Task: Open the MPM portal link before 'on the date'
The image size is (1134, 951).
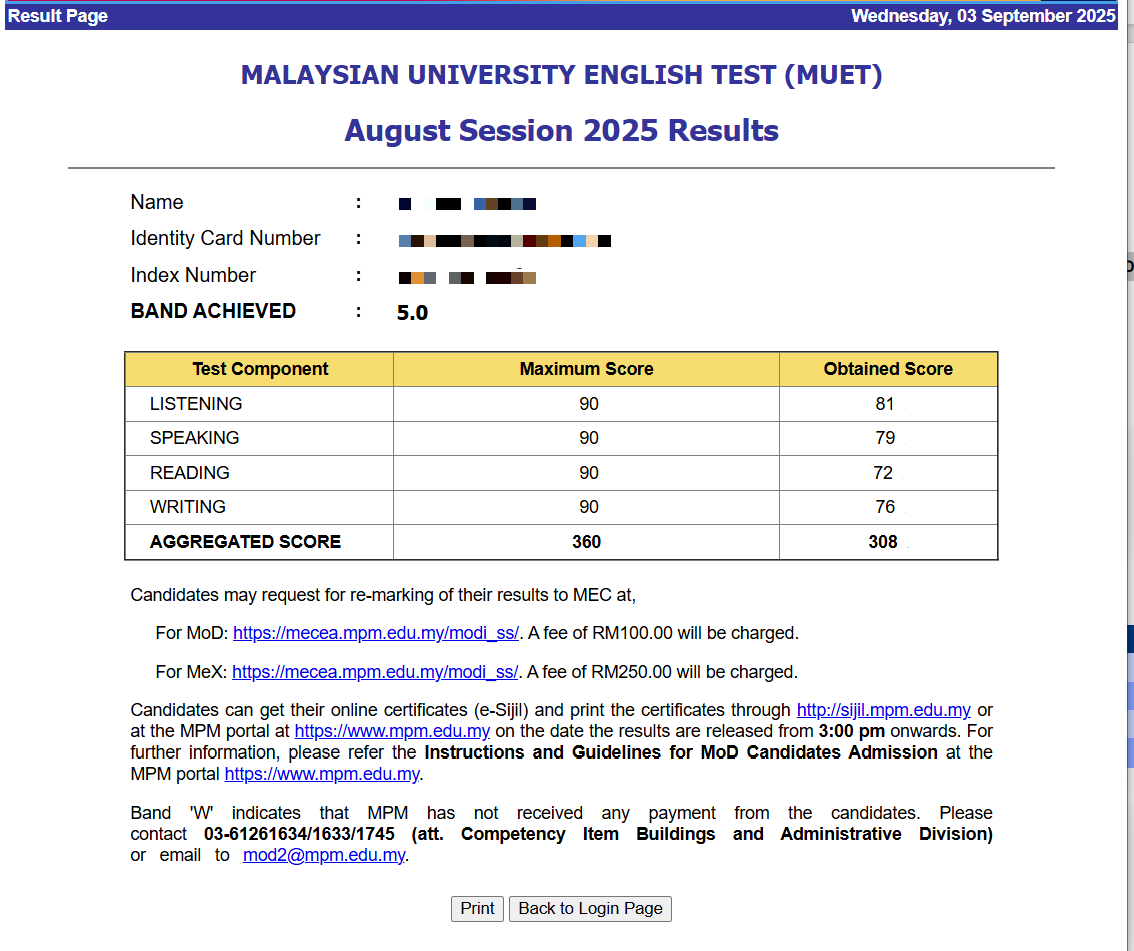Action: tap(392, 731)
